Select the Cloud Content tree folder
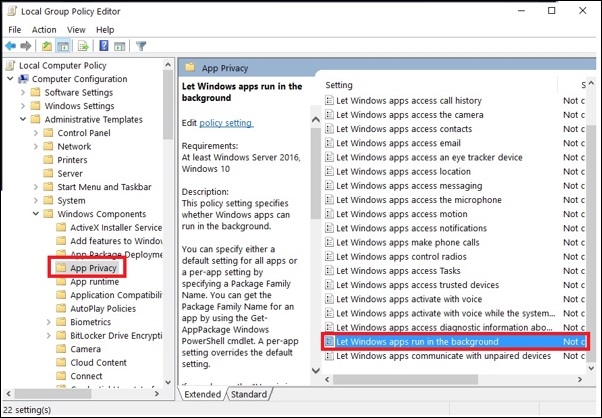 tap(91, 362)
